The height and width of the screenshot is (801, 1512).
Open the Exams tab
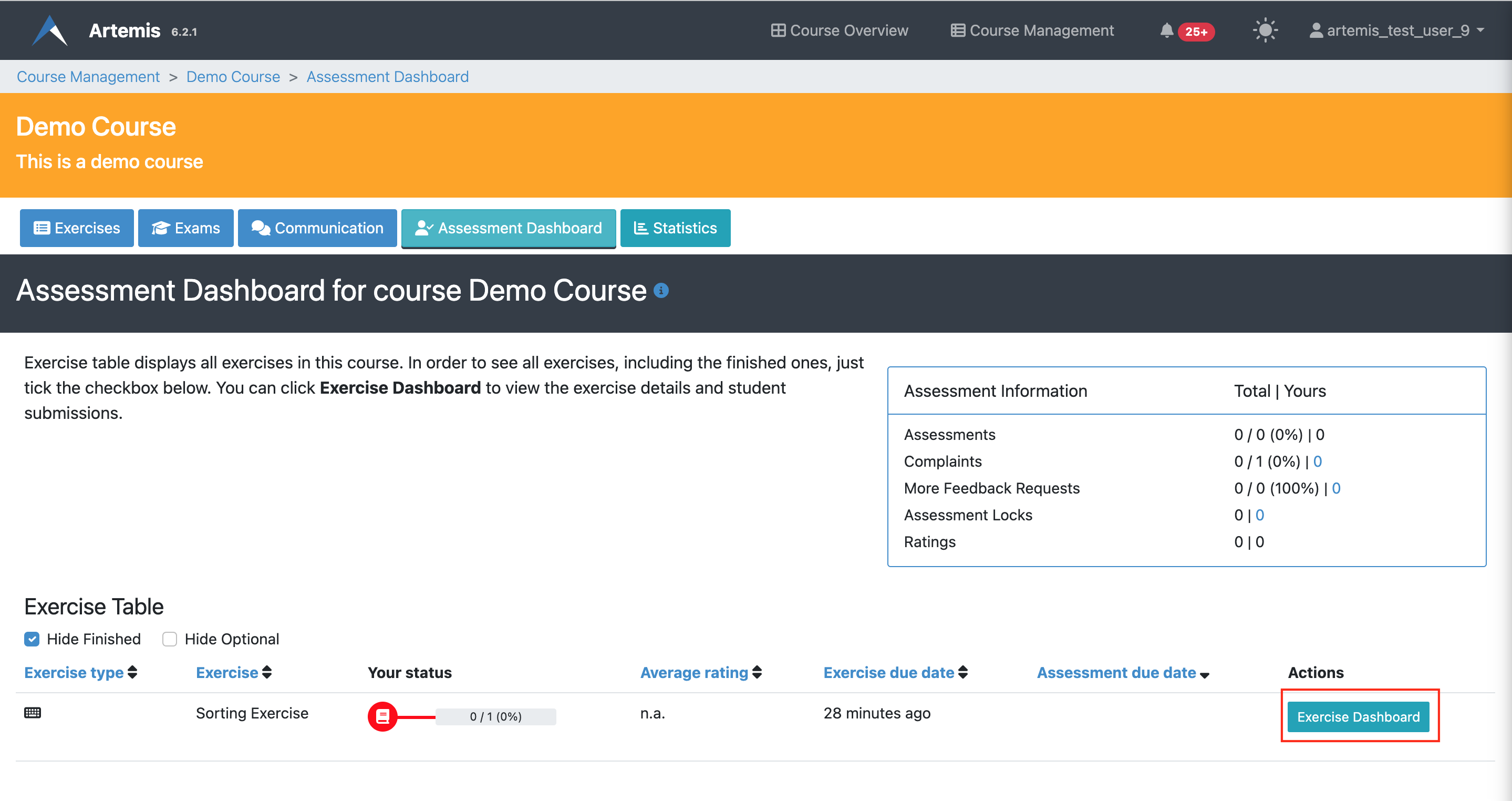coord(185,228)
